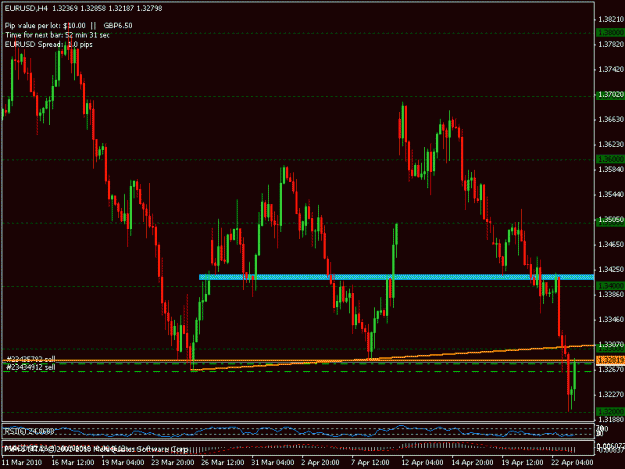The image size is (625, 469).
Task: Click the '26 Mar 12:00' time axis label
Action: point(222,463)
